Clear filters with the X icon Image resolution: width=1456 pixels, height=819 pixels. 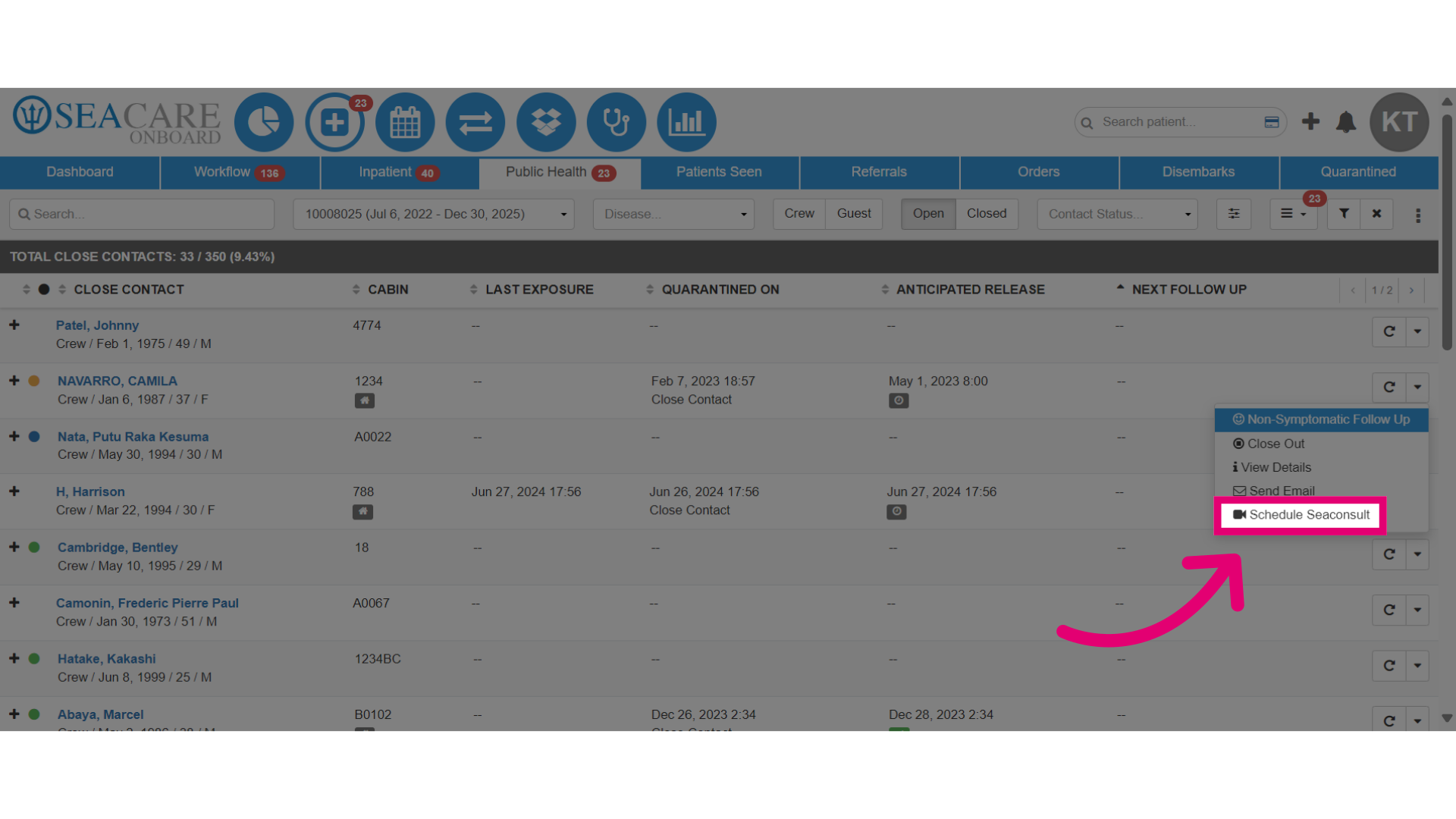(1376, 214)
